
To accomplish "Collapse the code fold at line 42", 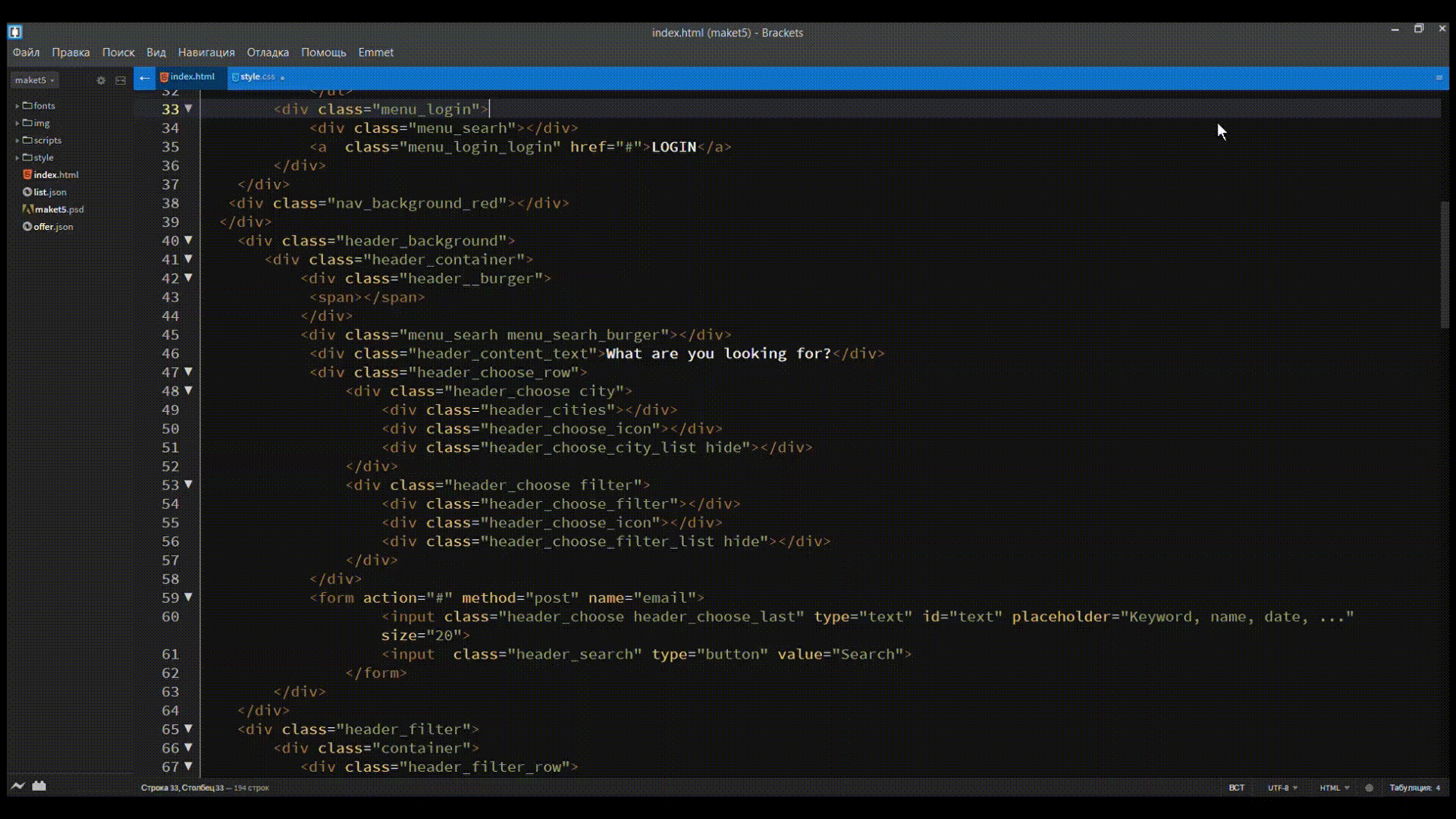I will pos(189,278).
